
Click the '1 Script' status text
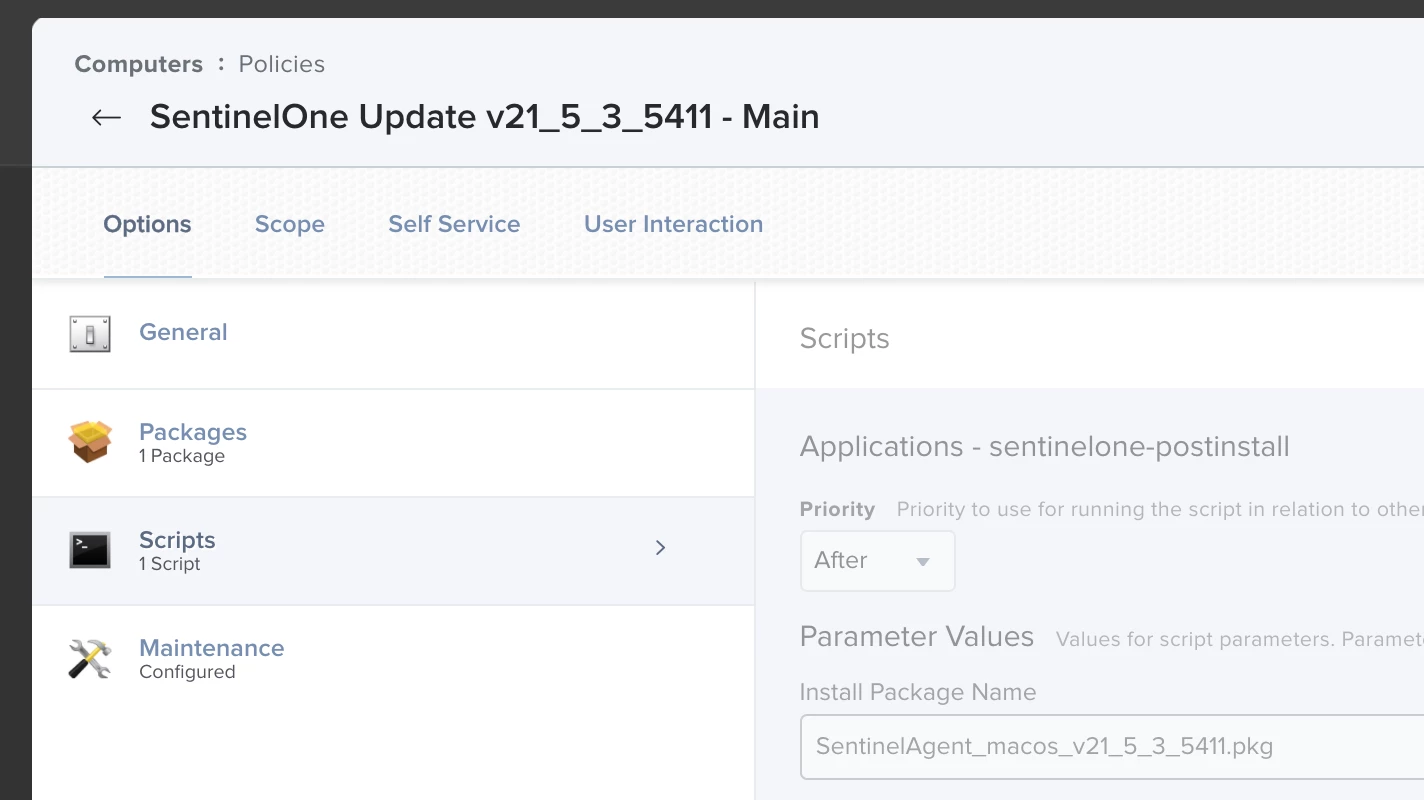pyautogui.click(x=170, y=564)
